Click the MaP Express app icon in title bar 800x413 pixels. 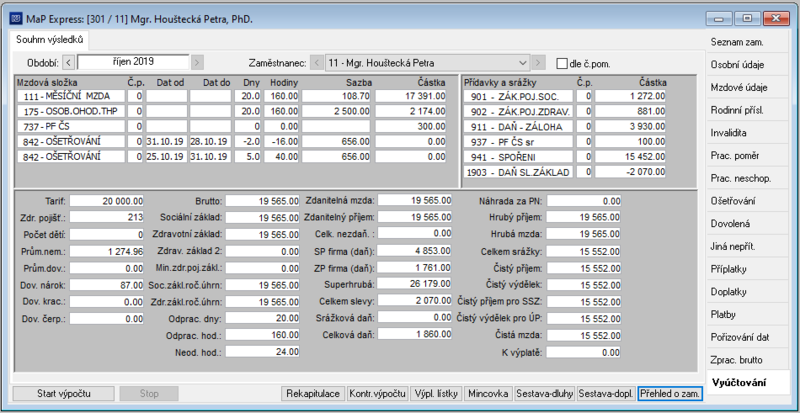(16, 19)
